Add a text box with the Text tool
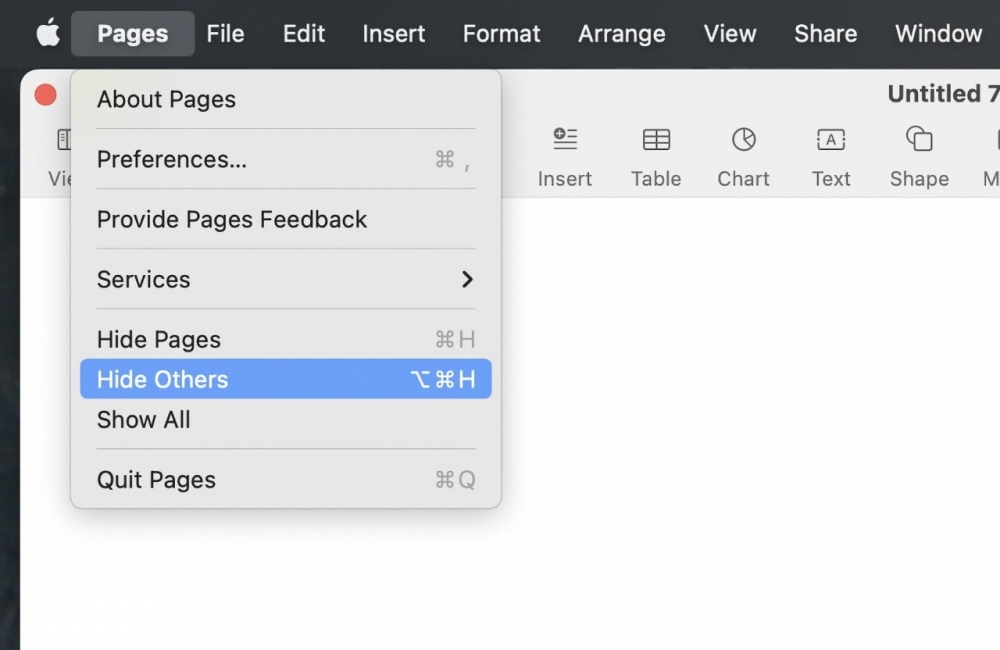The height and width of the screenshot is (650, 1000). (830, 140)
